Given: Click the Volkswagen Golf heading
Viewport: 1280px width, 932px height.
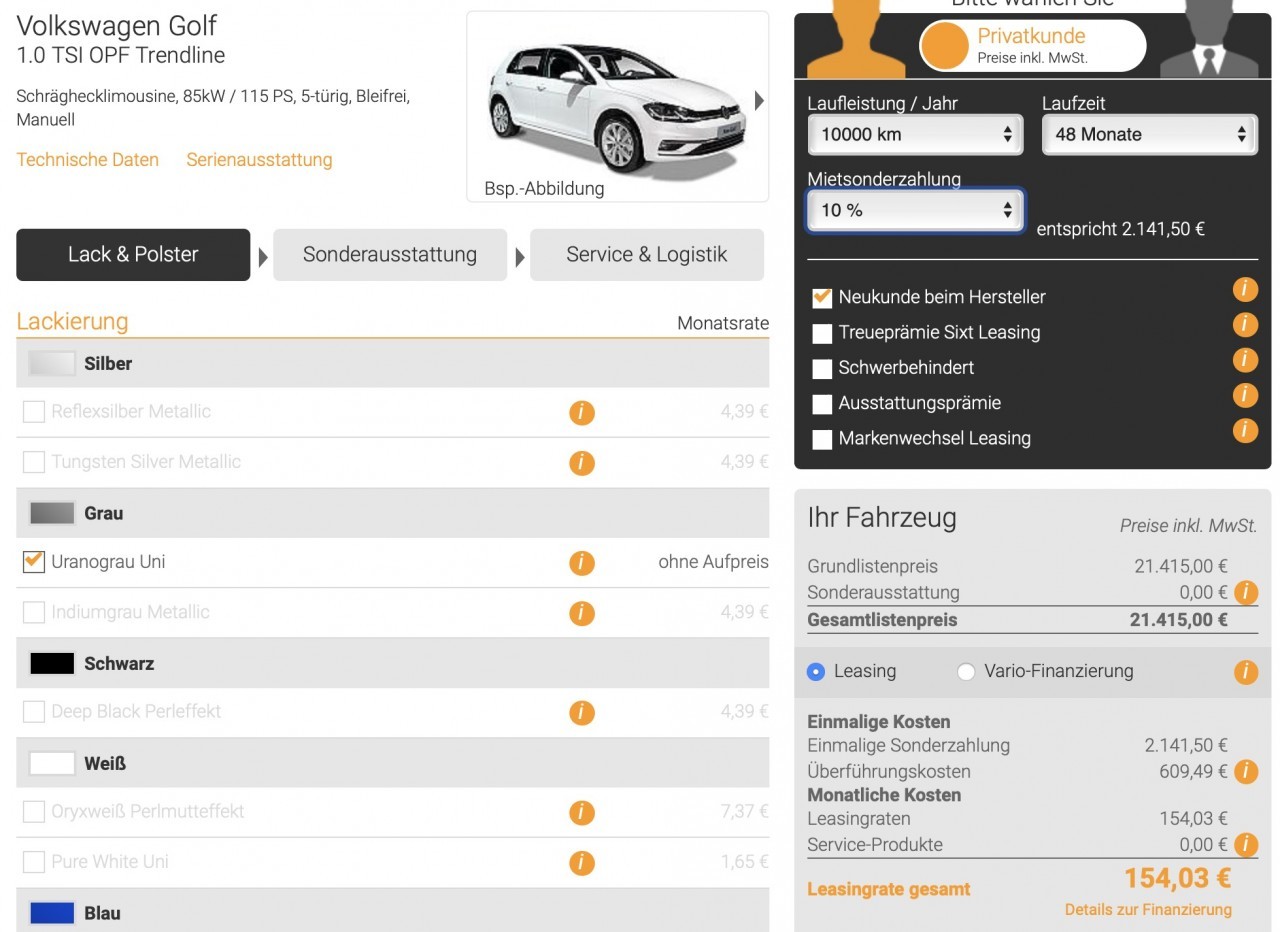Looking at the screenshot, I should tap(117, 26).
